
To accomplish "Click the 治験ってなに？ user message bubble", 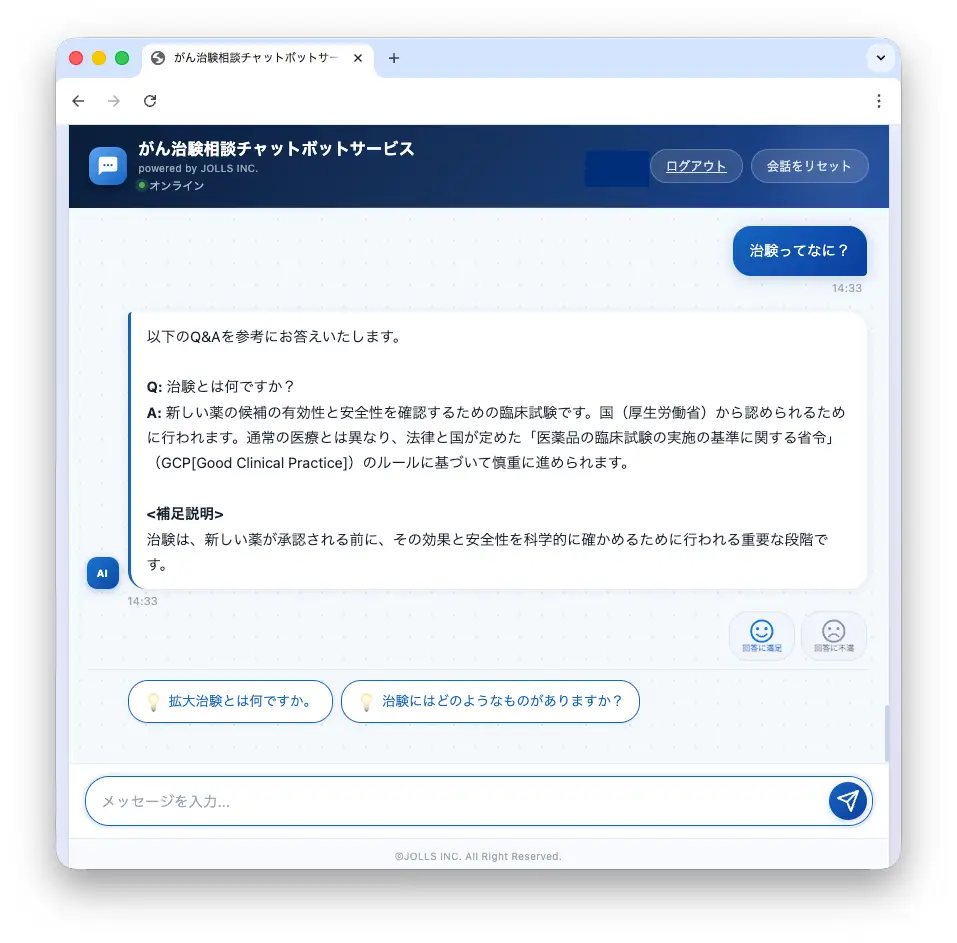I will pyautogui.click(x=799, y=251).
